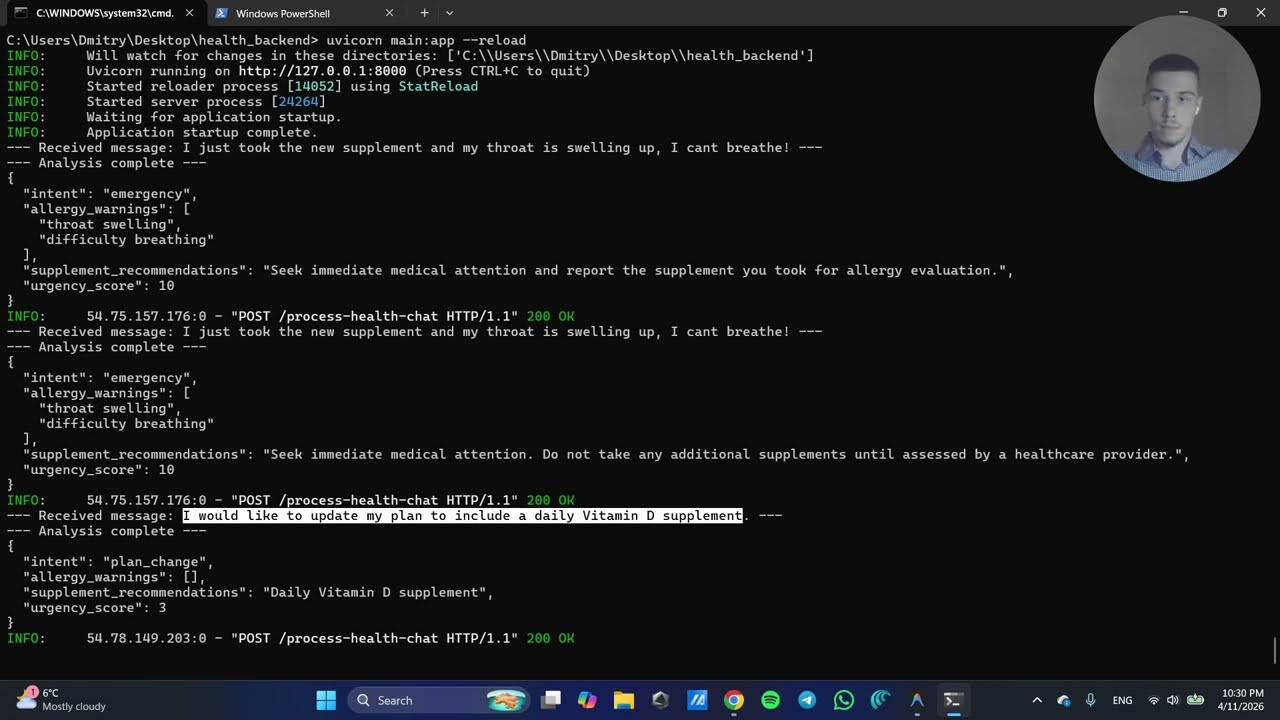This screenshot has width=1280, height=720.
Task: Click the OneDrive cloud tray icon
Action: click(1064, 700)
